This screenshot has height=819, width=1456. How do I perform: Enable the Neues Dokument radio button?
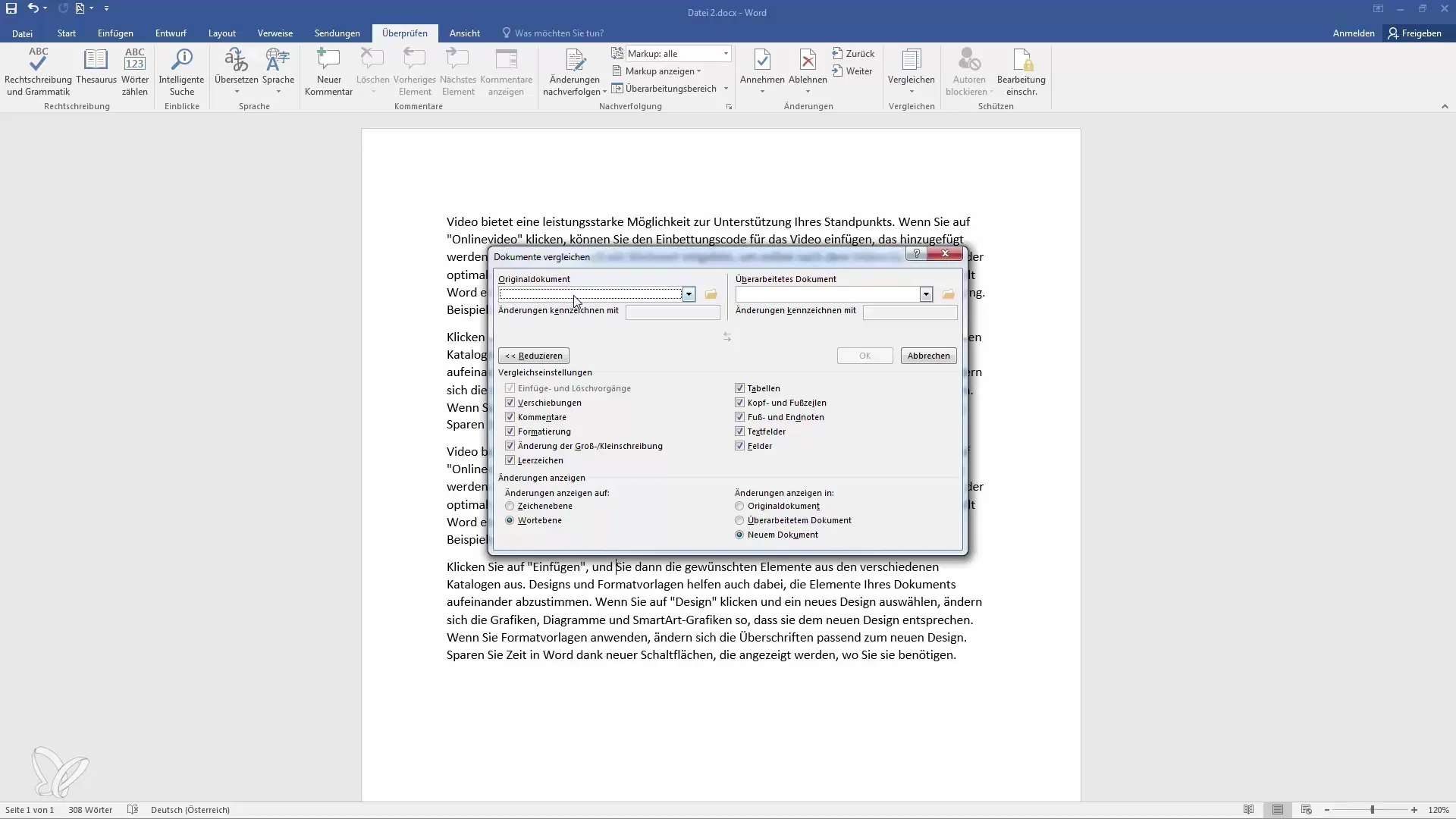pos(741,534)
